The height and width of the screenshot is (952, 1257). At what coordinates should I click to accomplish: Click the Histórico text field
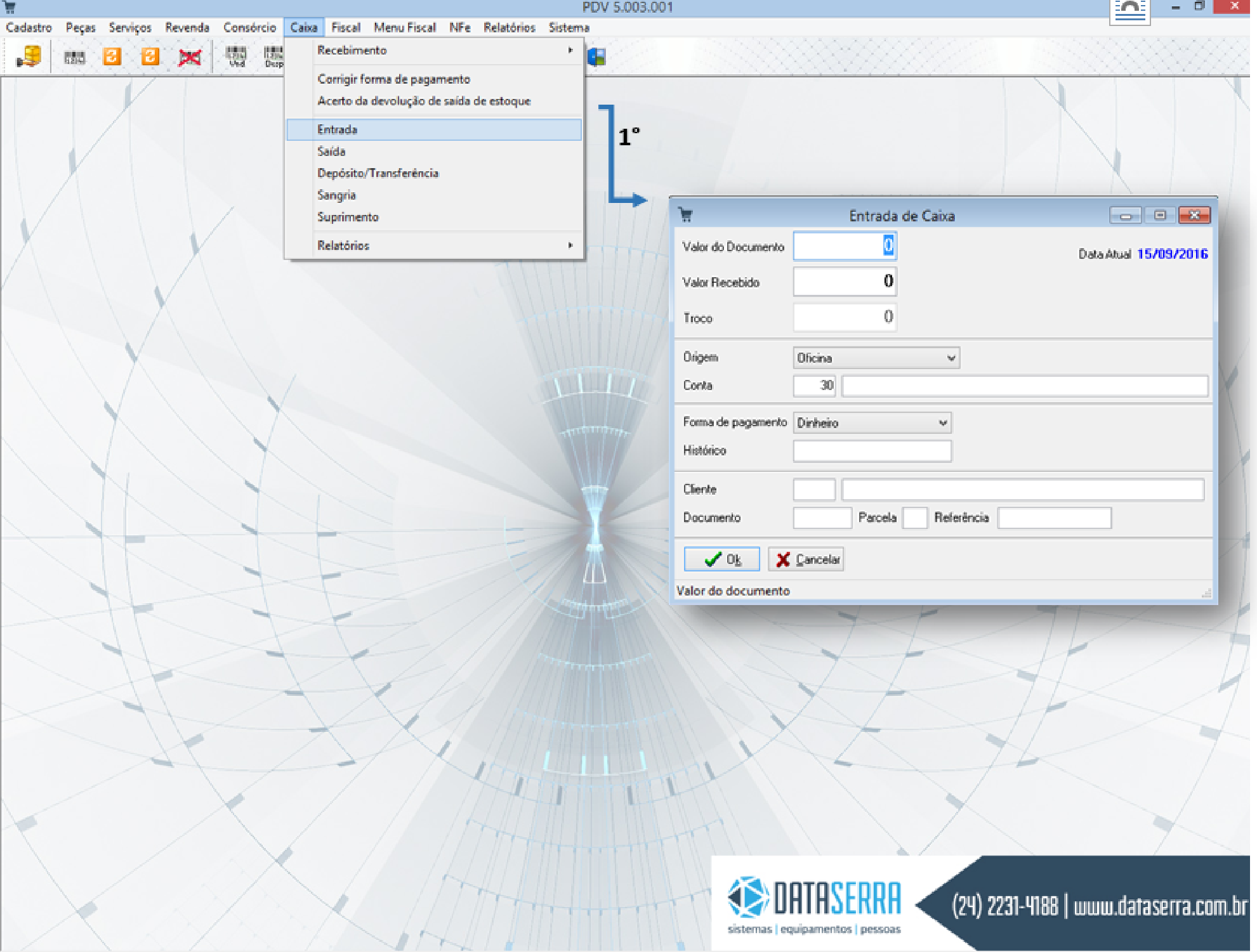click(872, 451)
